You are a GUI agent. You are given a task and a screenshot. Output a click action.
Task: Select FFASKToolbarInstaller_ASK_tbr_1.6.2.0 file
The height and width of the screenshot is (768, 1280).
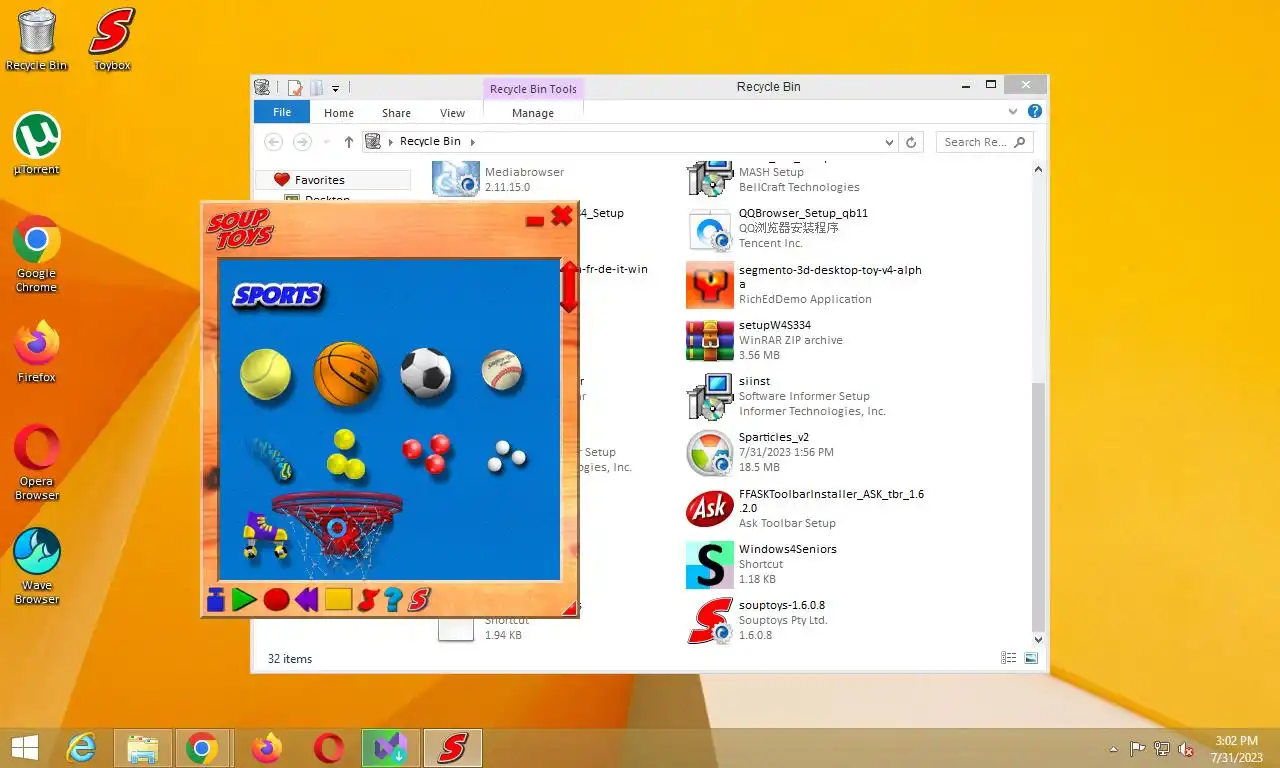tap(806, 508)
